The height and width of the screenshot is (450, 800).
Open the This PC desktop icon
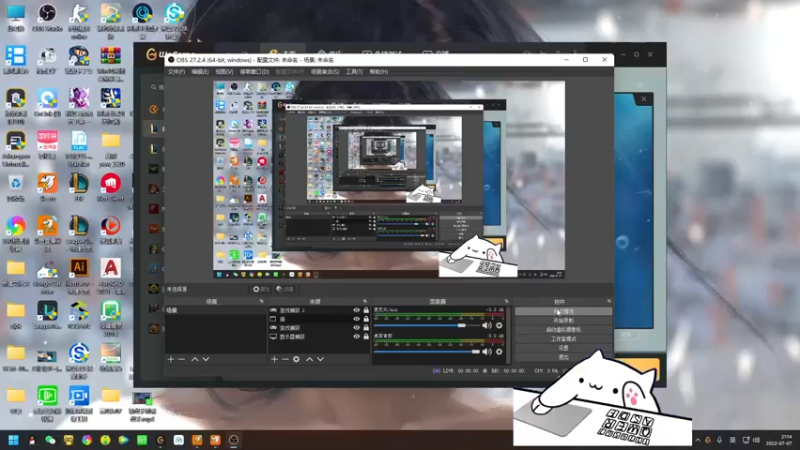click(16, 18)
